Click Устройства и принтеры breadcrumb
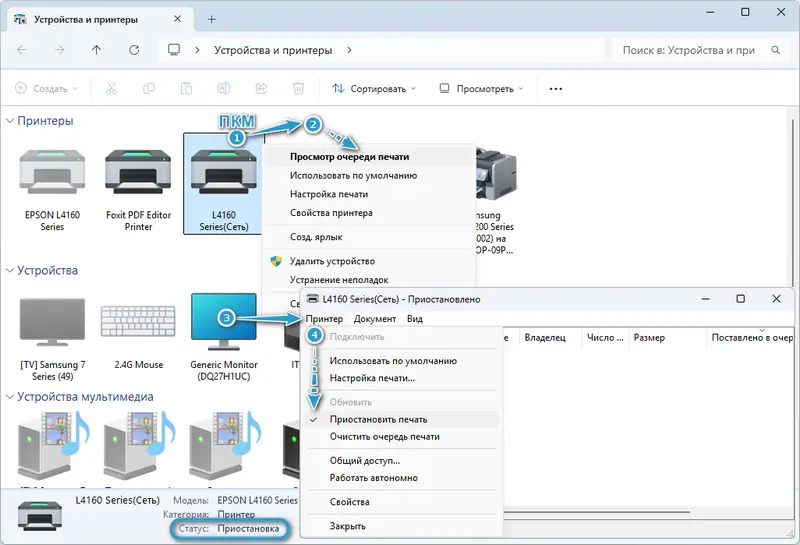Screen dimensions: 800x545 273,50
